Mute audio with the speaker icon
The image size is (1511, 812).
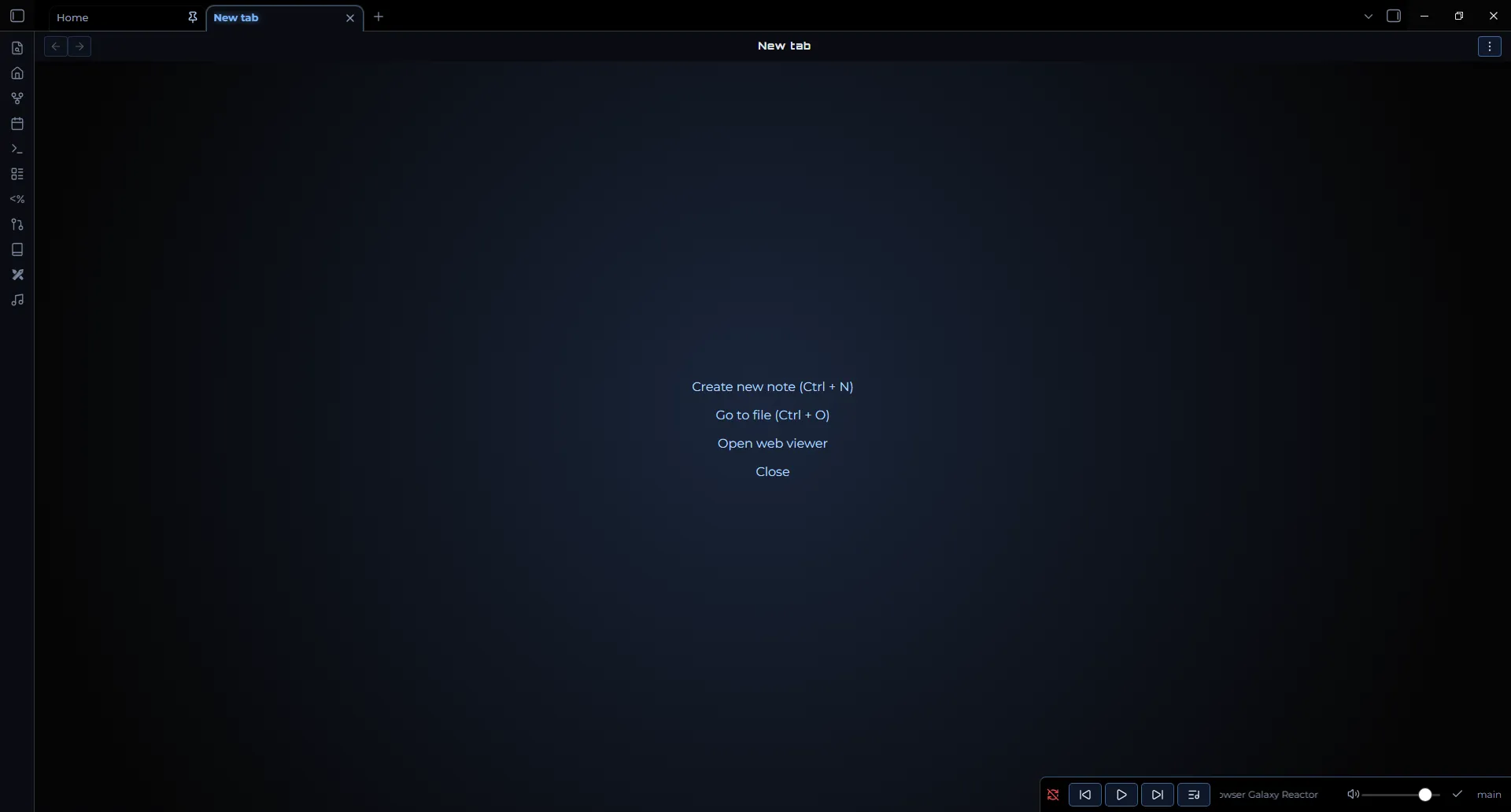tap(1353, 795)
